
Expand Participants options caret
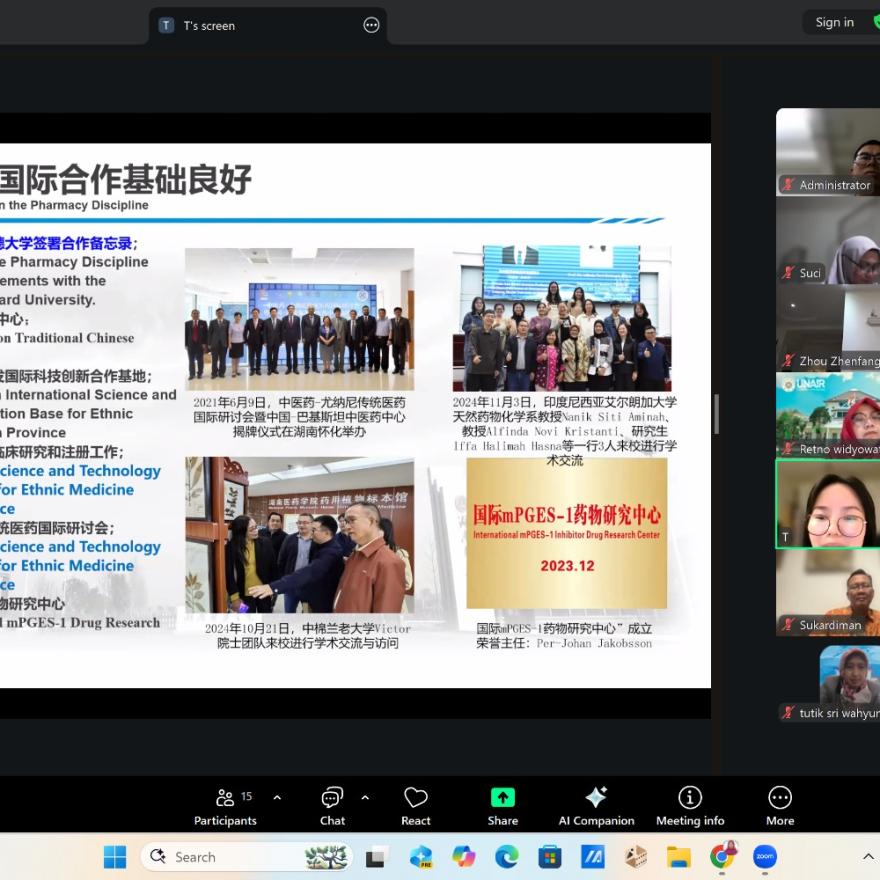pos(277,797)
